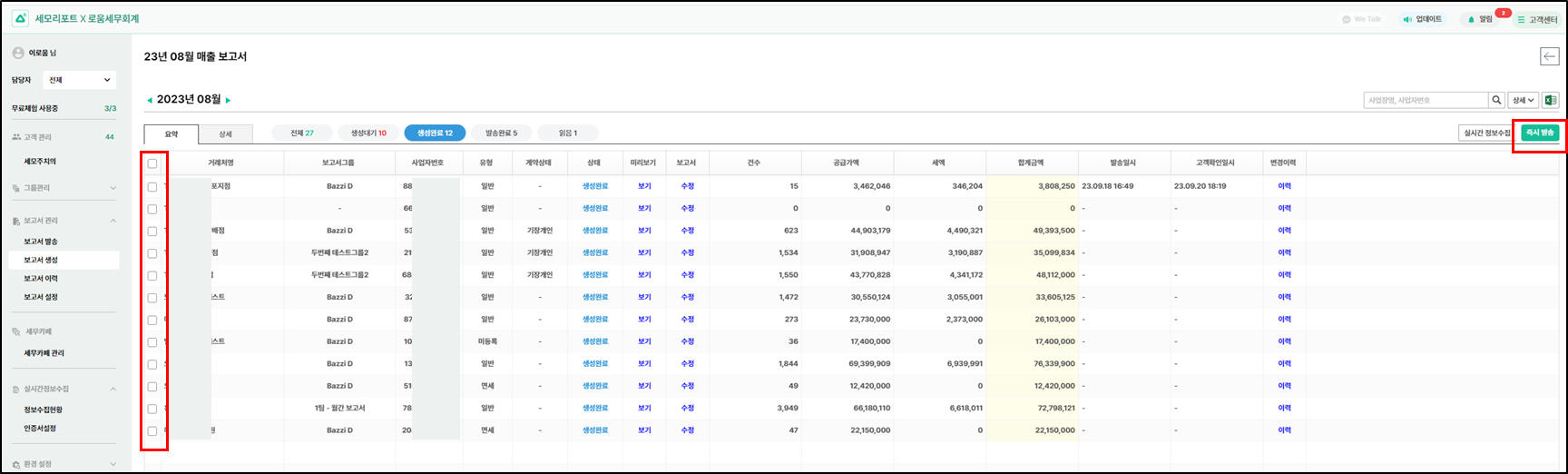The image size is (1568, 474).
Task: Click the 실시간 정보수집 button
Action: tap(1487, 133)
